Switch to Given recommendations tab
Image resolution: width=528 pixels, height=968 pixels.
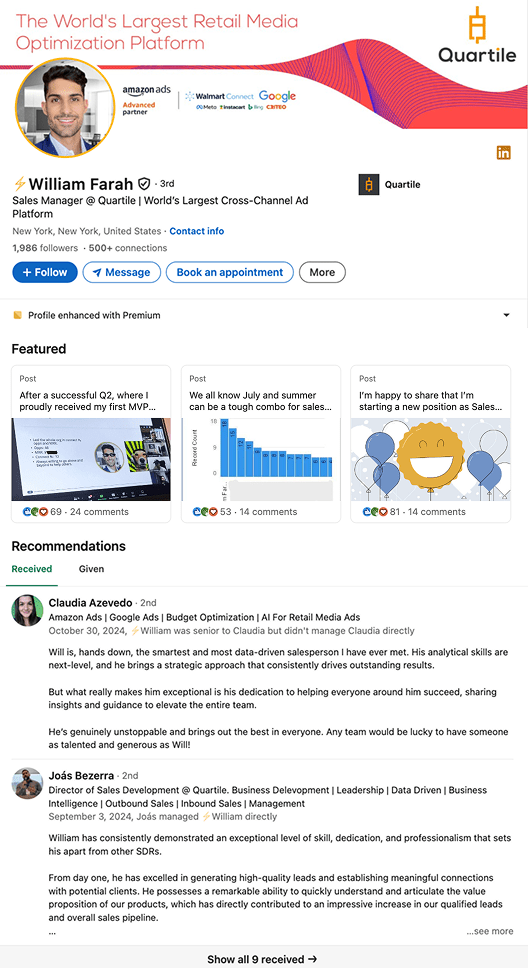(91, 569)
